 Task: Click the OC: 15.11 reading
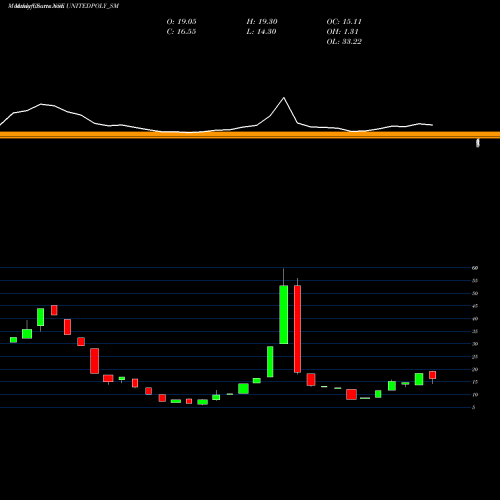click(344, 22)
